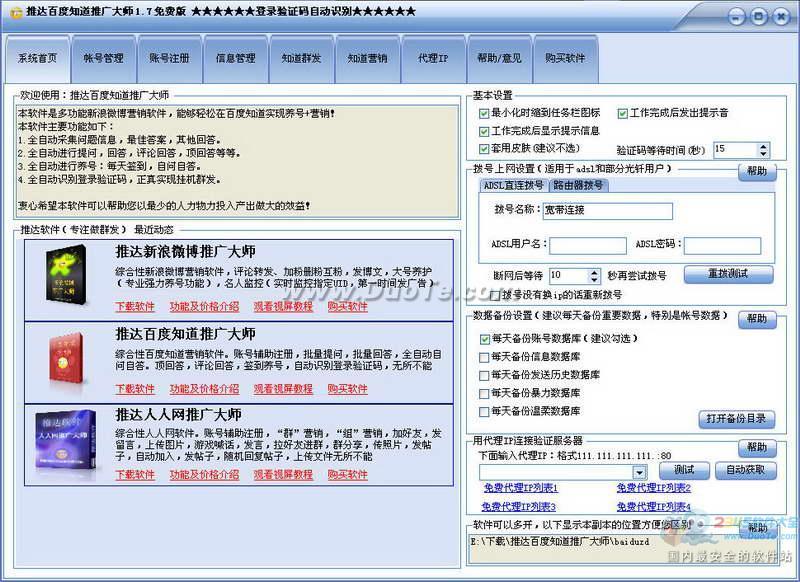Select the 路由器拨号 sub-tab
The height and width of the screenshot is (582, 800).
click(x=578, y=185)
